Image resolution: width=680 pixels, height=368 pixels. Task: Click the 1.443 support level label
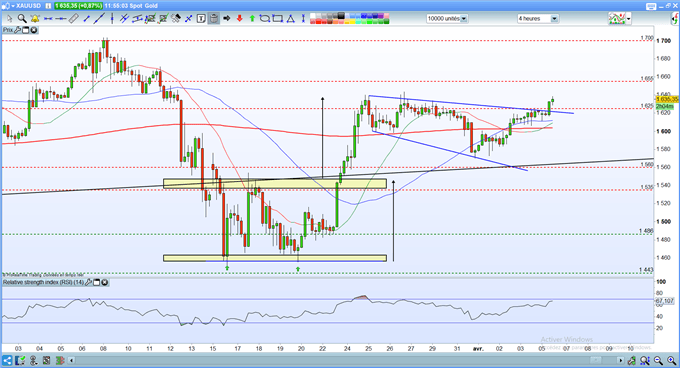646,270
